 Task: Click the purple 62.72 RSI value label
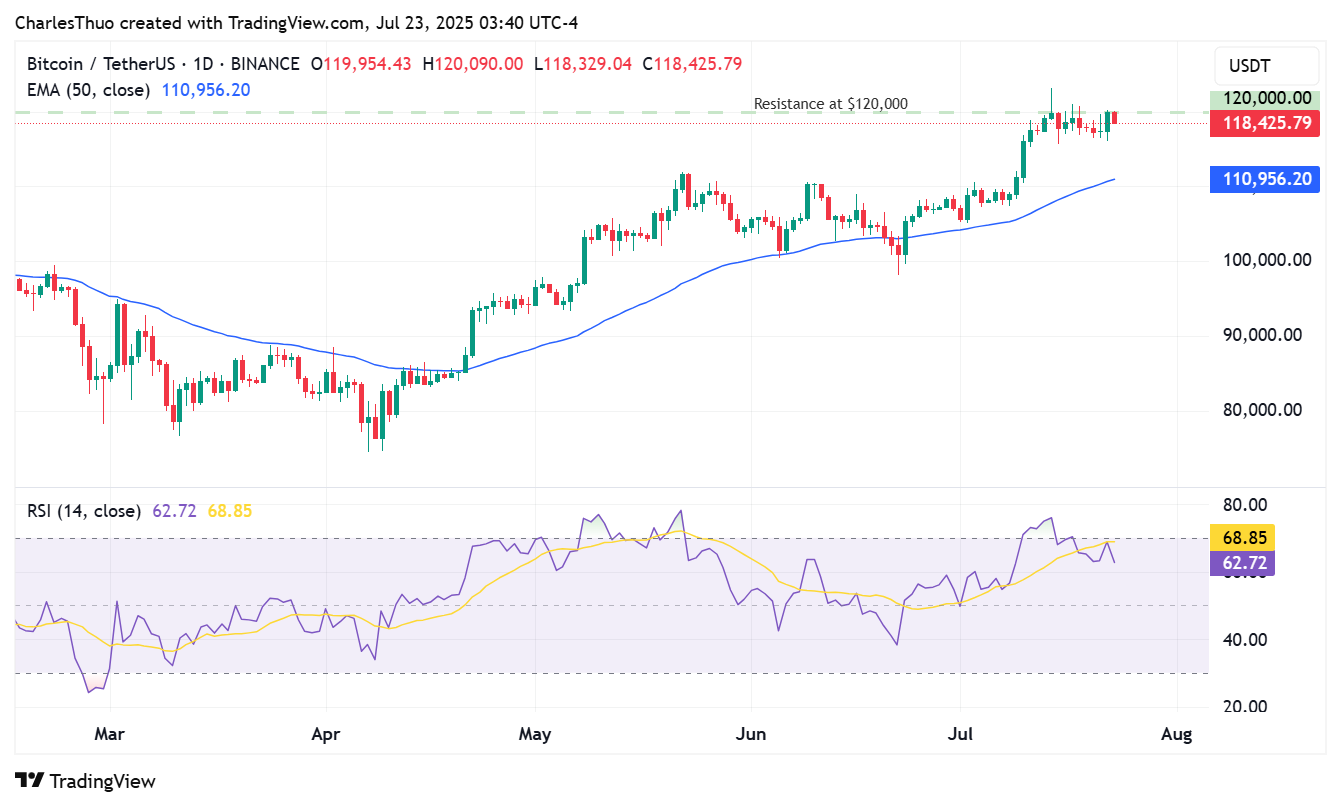[1240, 563]
